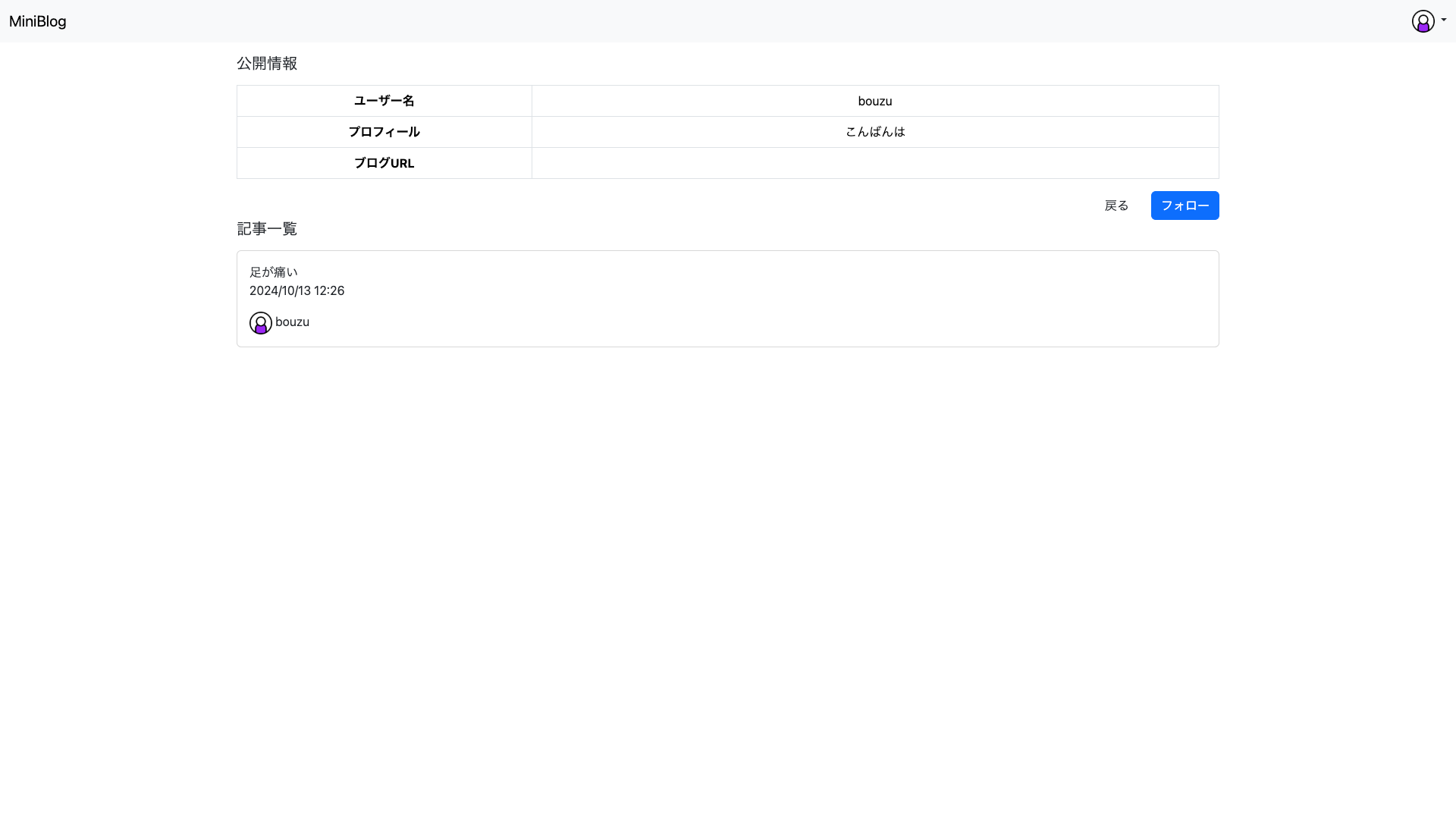Go to MiniBlog home via brand link
The width and height of the screenshot is (1456, 819).
(x=37, y=21)
